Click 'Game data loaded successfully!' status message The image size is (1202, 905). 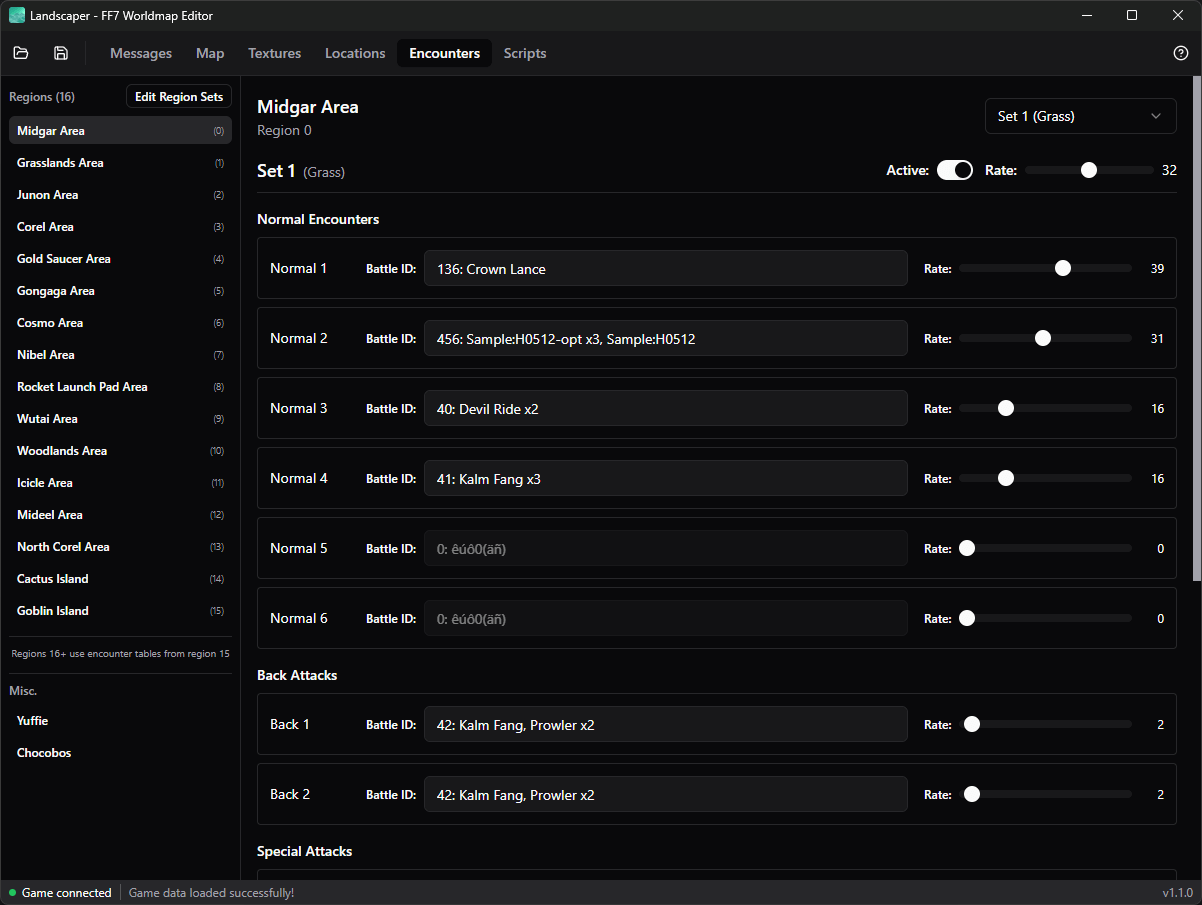tap(212, 893)
